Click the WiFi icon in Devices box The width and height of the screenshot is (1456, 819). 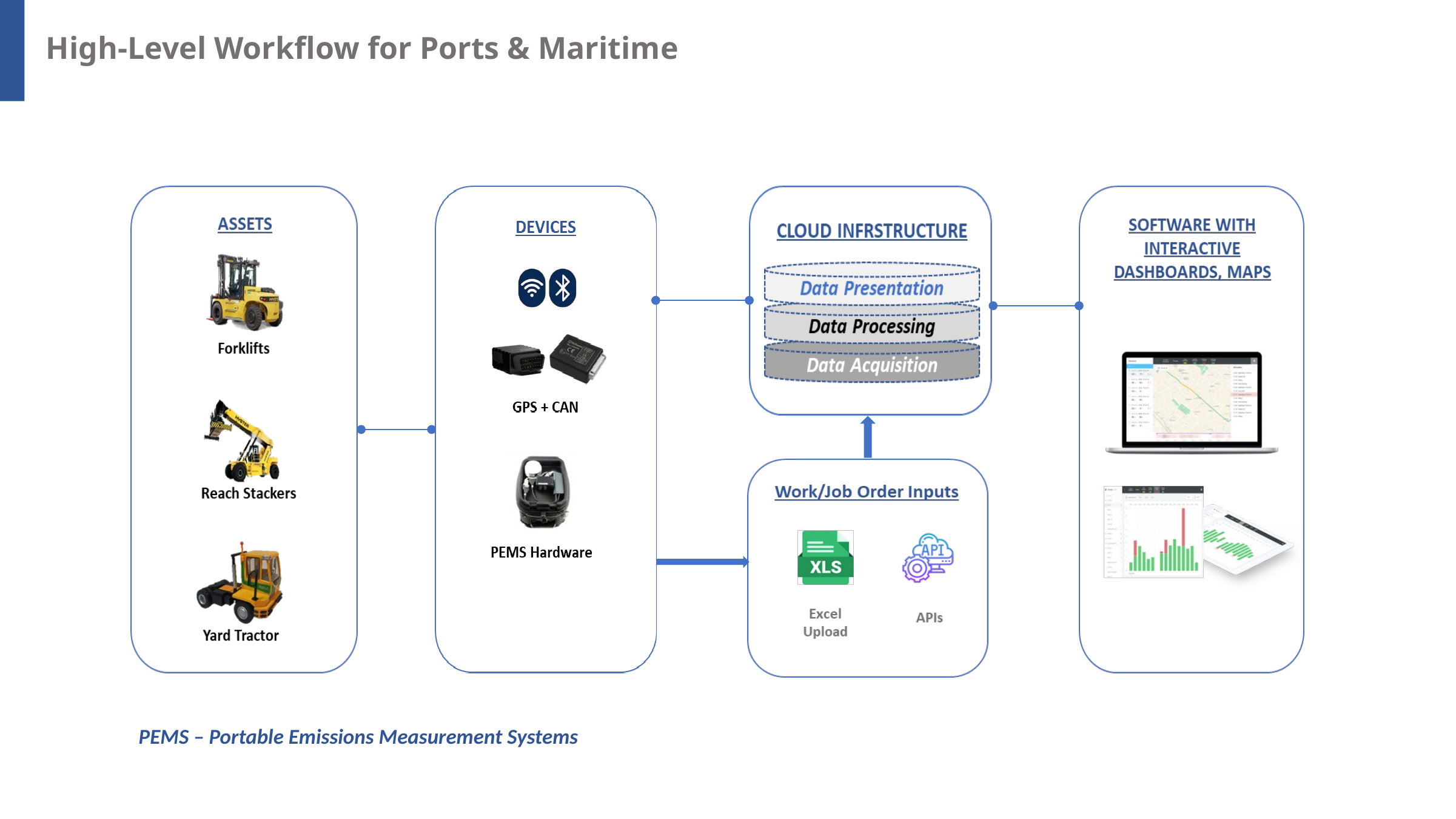point(531,288)
